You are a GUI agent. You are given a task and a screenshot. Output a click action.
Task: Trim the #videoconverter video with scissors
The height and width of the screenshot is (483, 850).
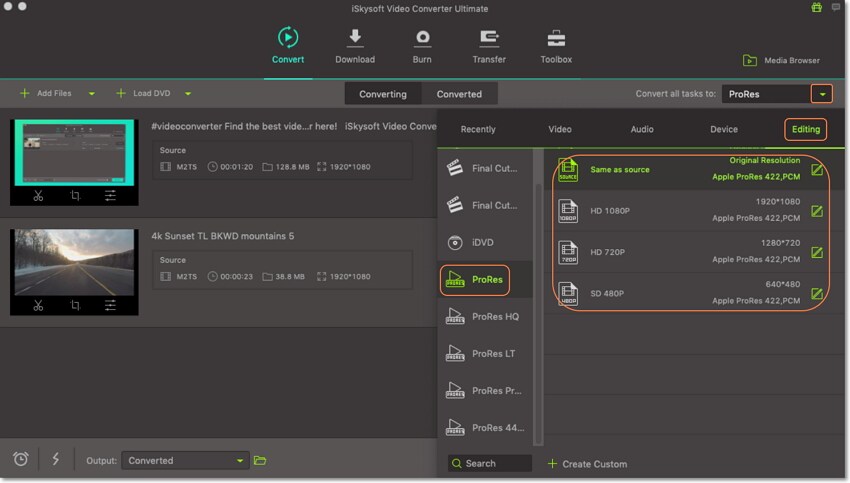pos(38,196)
